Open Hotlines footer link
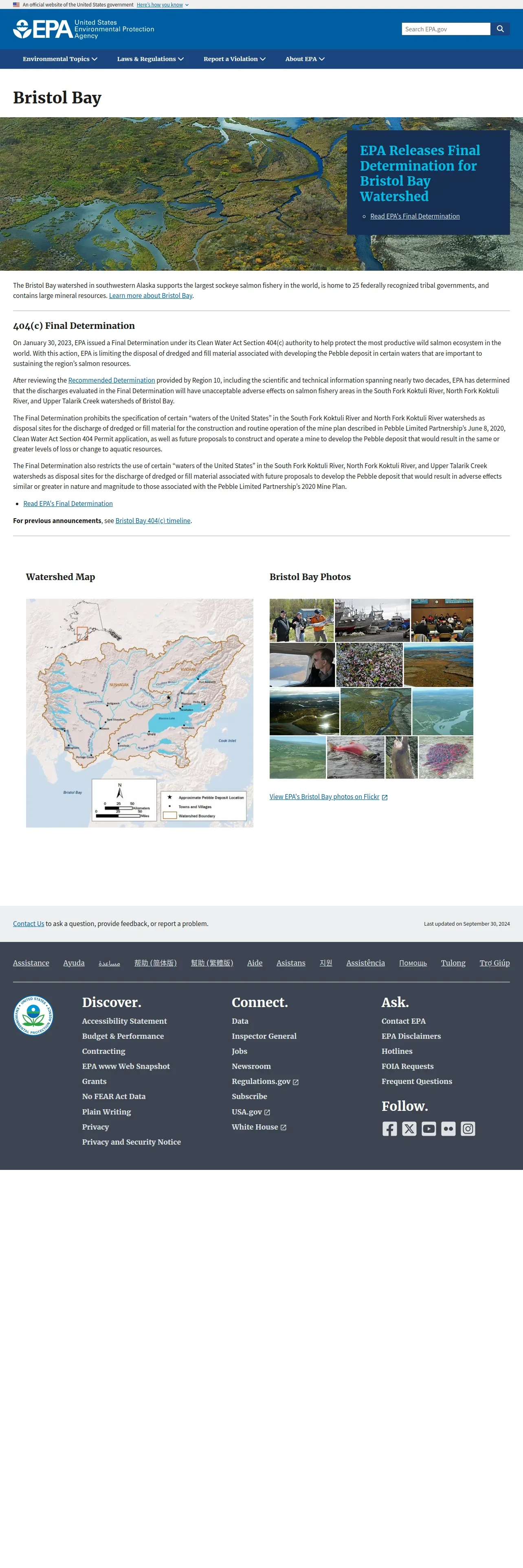Image resolution: width=523 pixels, height=1568 pixels. (397, 1051)
